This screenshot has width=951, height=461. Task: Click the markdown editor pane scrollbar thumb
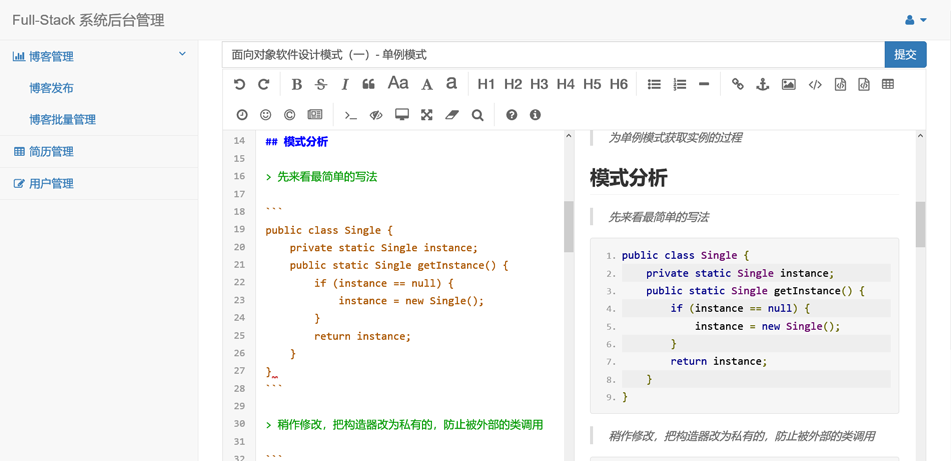[x=569, y=227]
